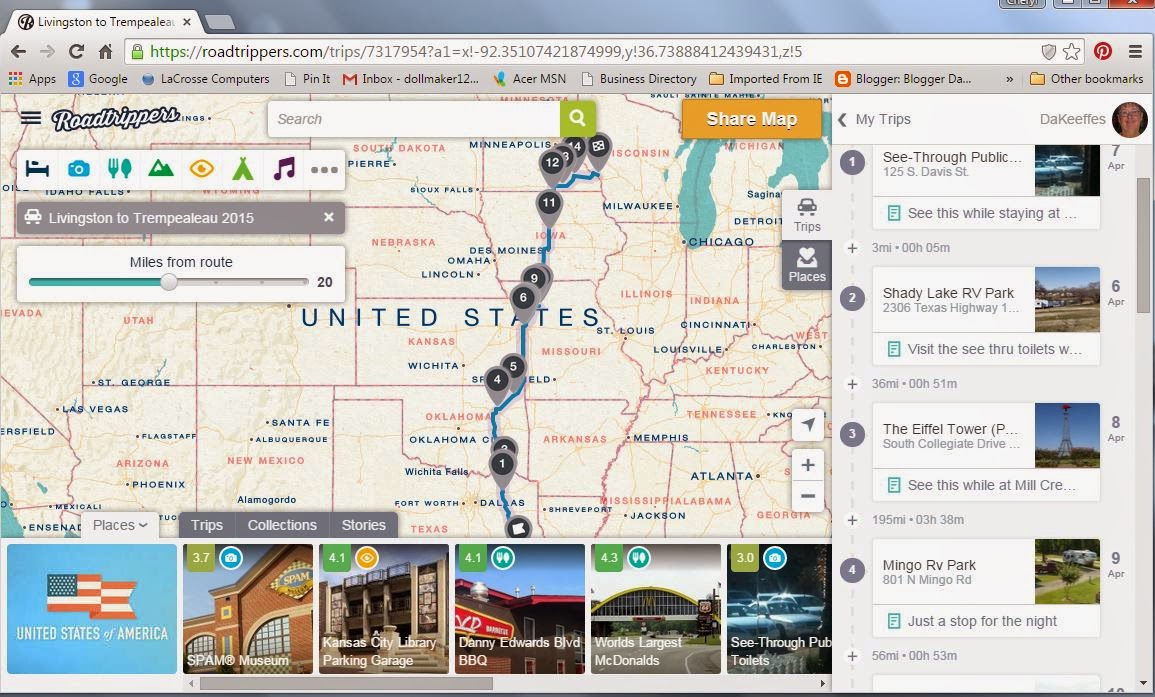Zoom out the map with minus button

(x=808, y=496)
